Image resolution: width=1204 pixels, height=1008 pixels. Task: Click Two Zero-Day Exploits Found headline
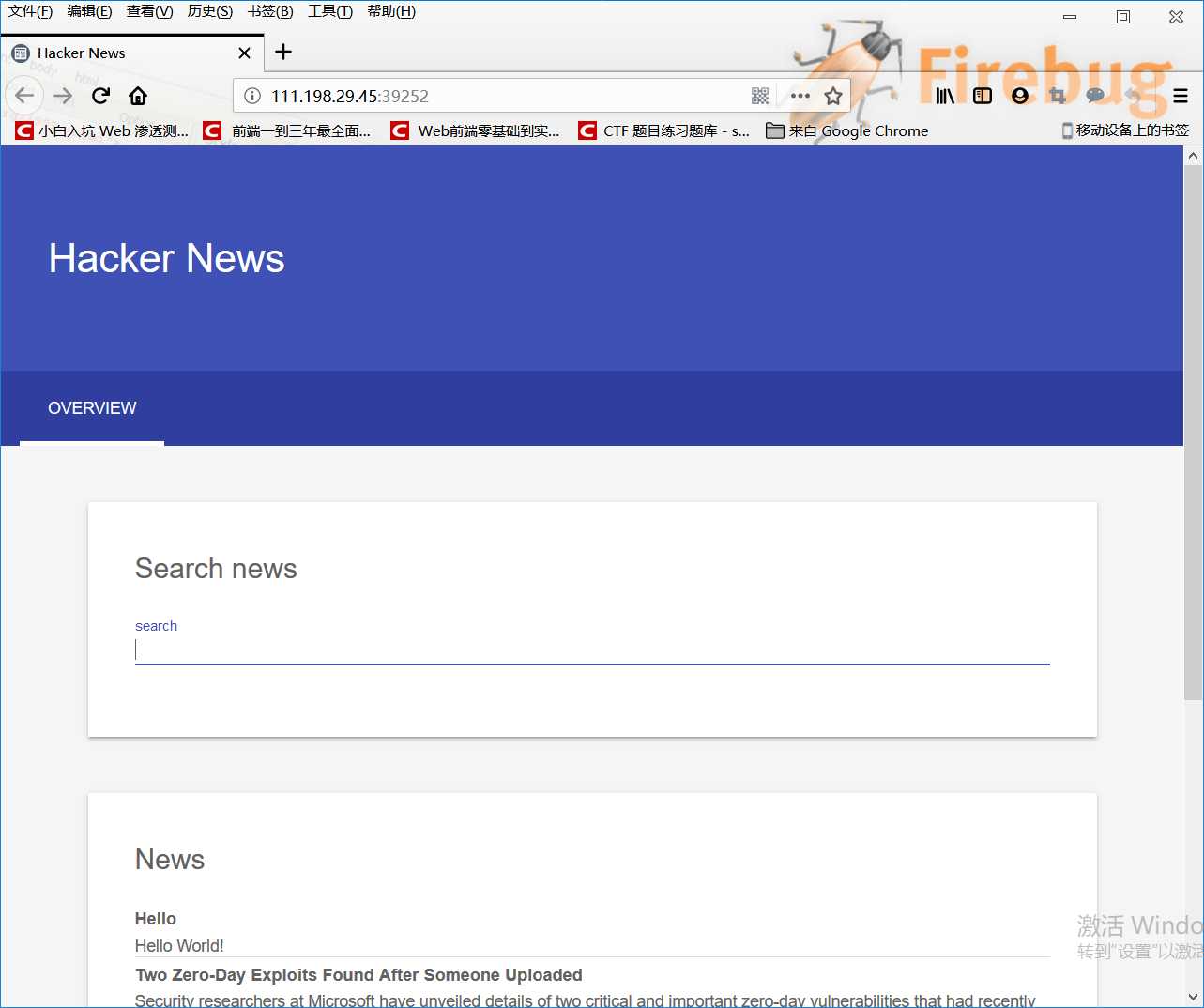(x=358, y=975)
